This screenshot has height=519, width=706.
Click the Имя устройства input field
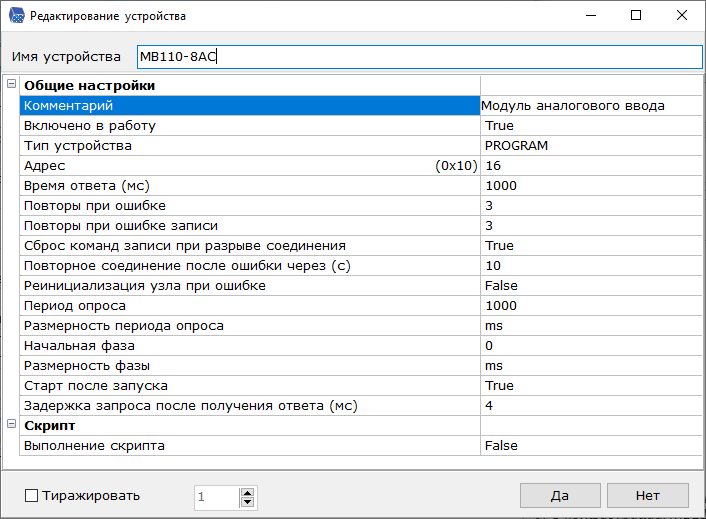[419, 57]
